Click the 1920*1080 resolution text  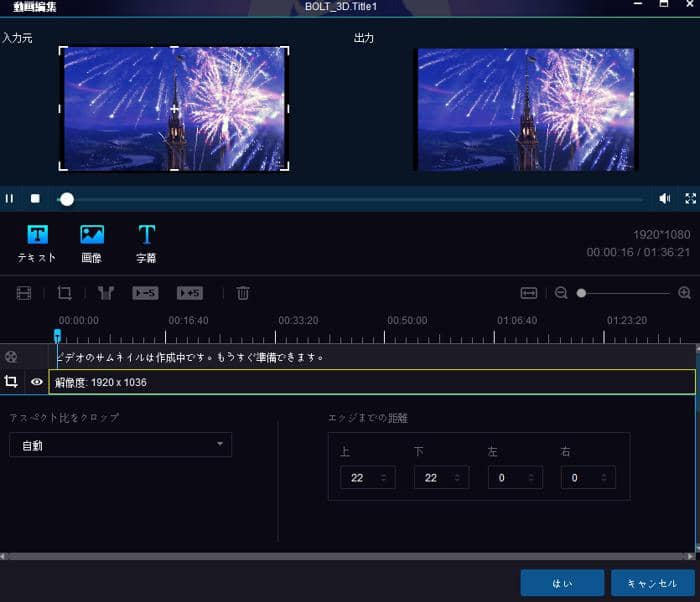[x=661, y=234]
